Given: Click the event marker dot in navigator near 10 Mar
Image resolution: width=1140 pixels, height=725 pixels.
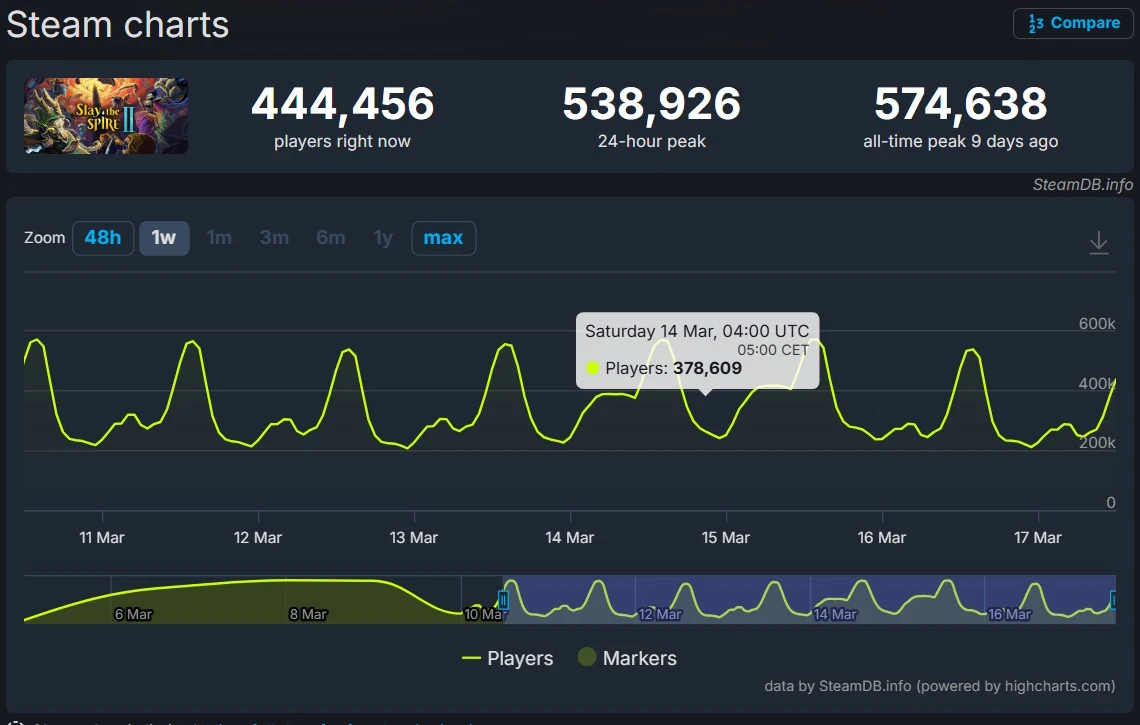Looking at the screenshot, I should [476, 608].
